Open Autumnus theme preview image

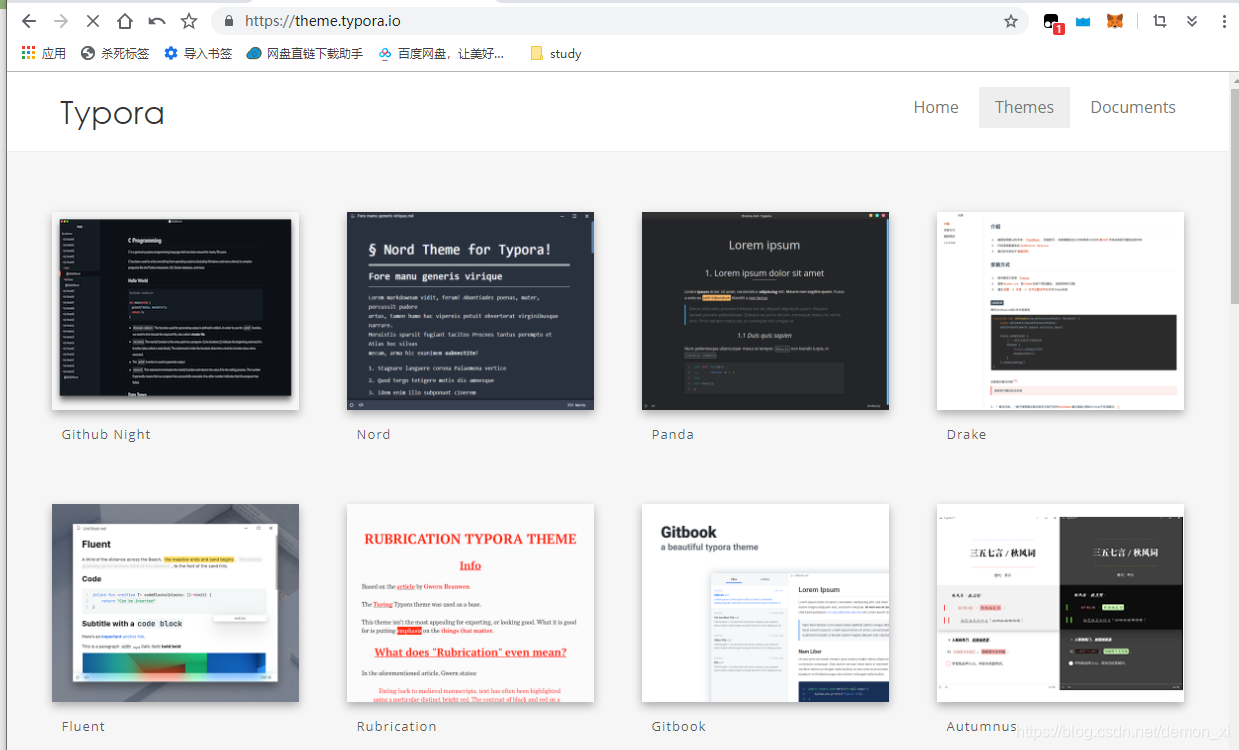(x=1060, y=603)
